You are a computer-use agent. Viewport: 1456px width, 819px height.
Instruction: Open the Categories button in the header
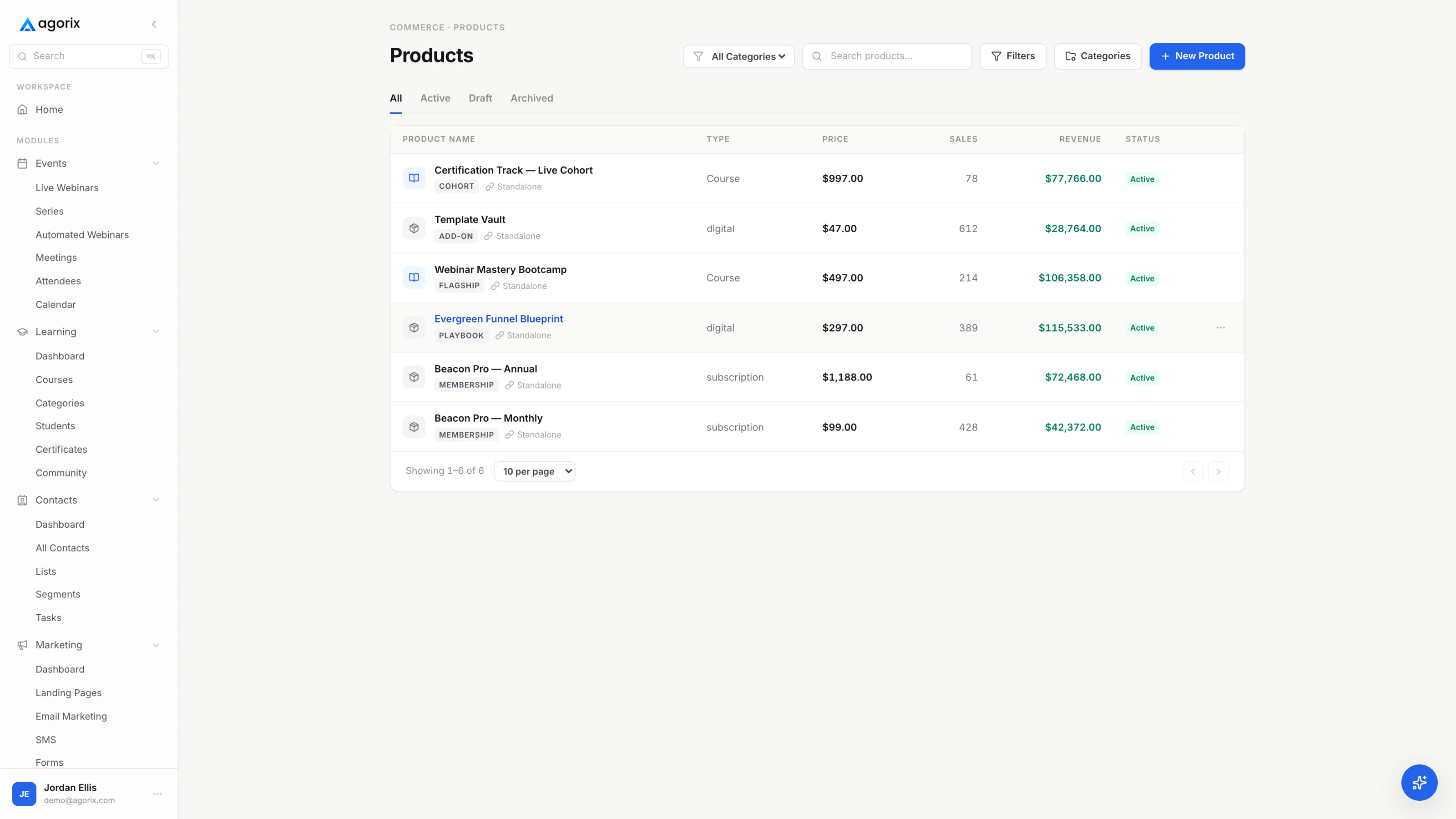[1097, 56]
